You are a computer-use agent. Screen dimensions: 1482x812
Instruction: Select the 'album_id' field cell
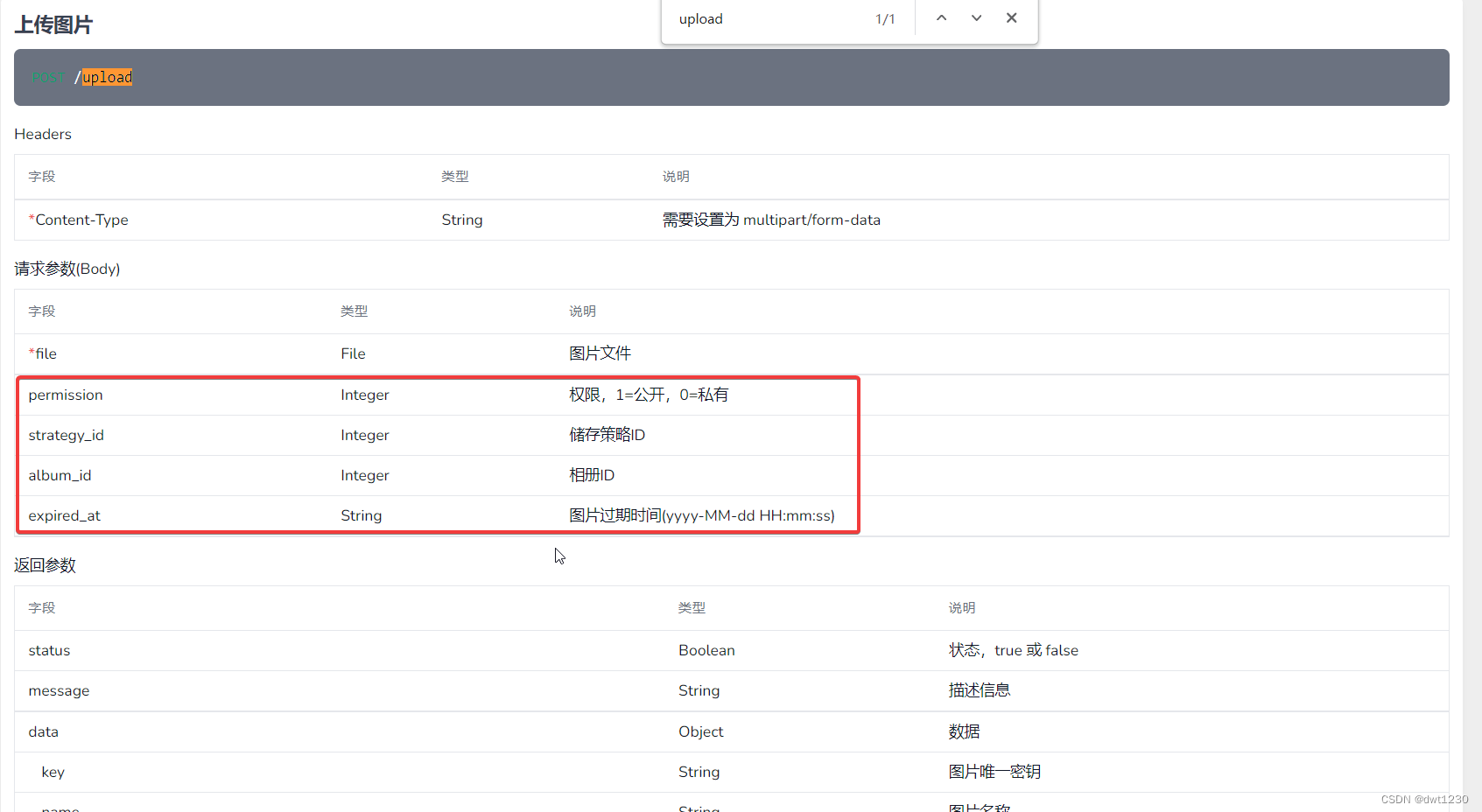[60, 475]
